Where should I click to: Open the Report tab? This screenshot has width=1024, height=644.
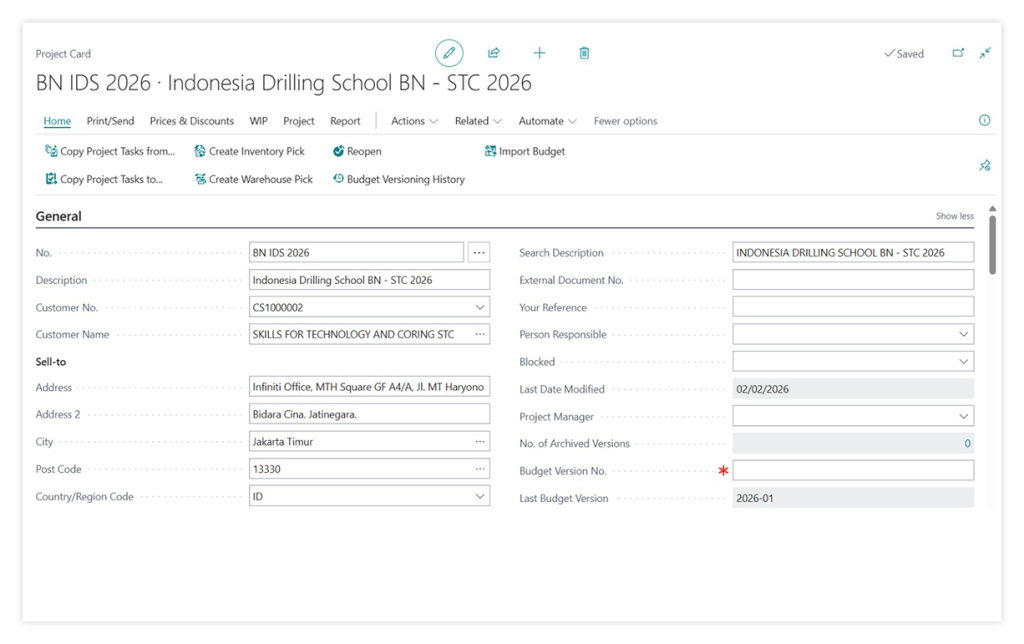(345, 121)
